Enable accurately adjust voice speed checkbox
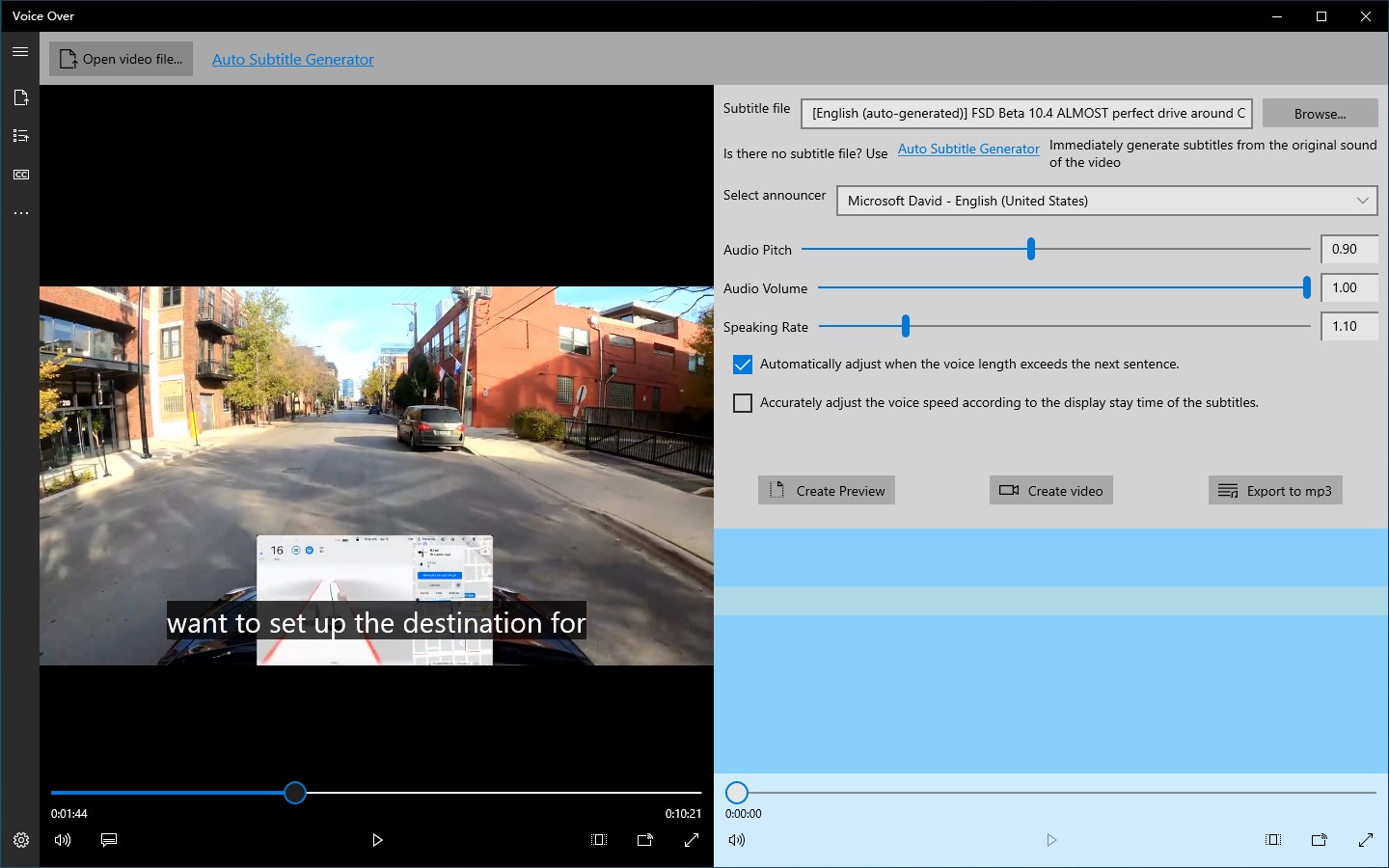This screenshot has height=868, width=1389. pyautogui.click(x=743, y=403)
